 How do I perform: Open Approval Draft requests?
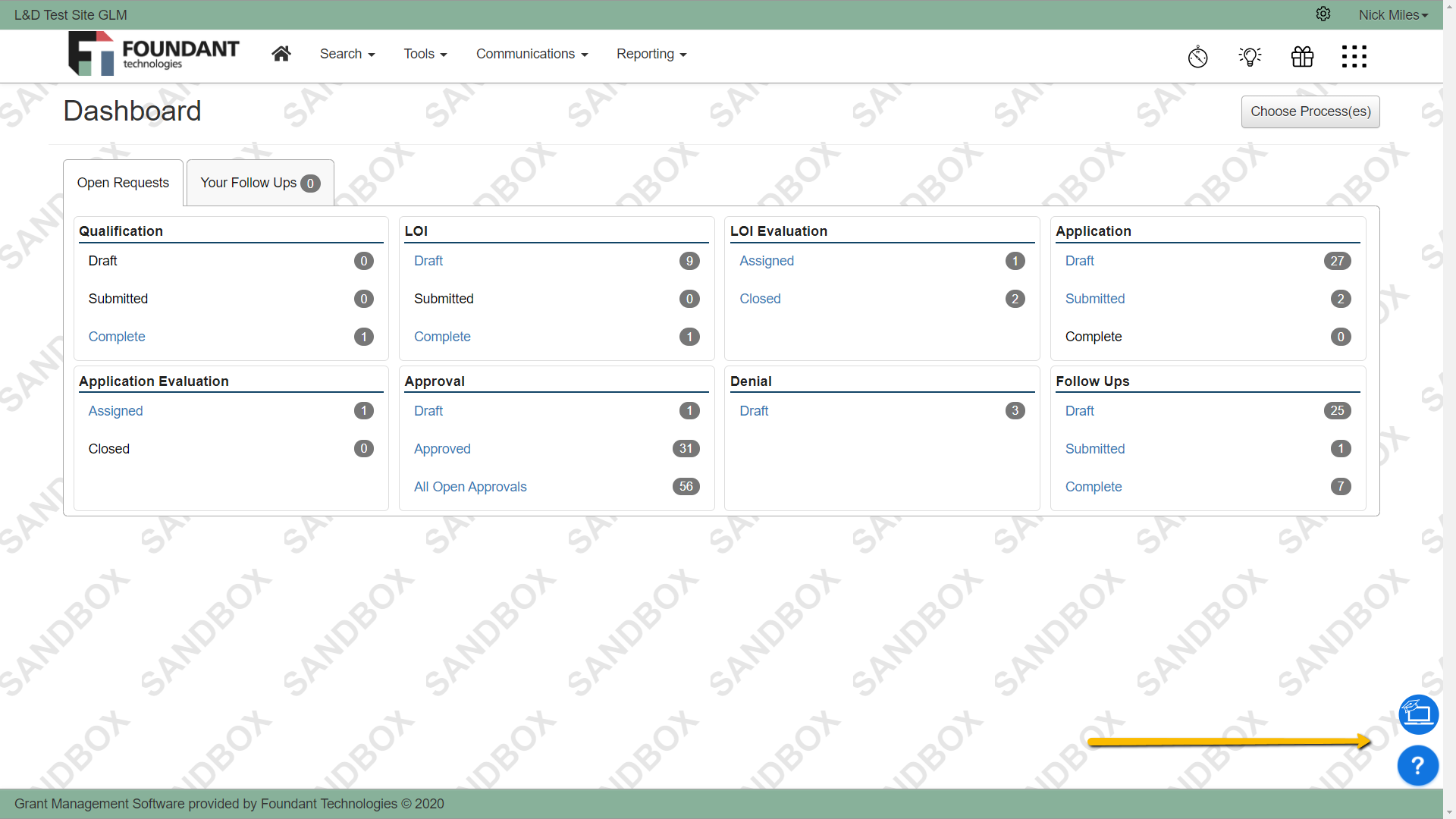428,411
